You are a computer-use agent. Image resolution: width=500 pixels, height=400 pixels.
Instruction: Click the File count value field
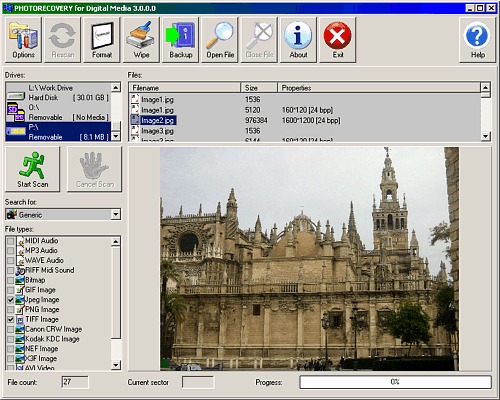[x=75, y=382]
